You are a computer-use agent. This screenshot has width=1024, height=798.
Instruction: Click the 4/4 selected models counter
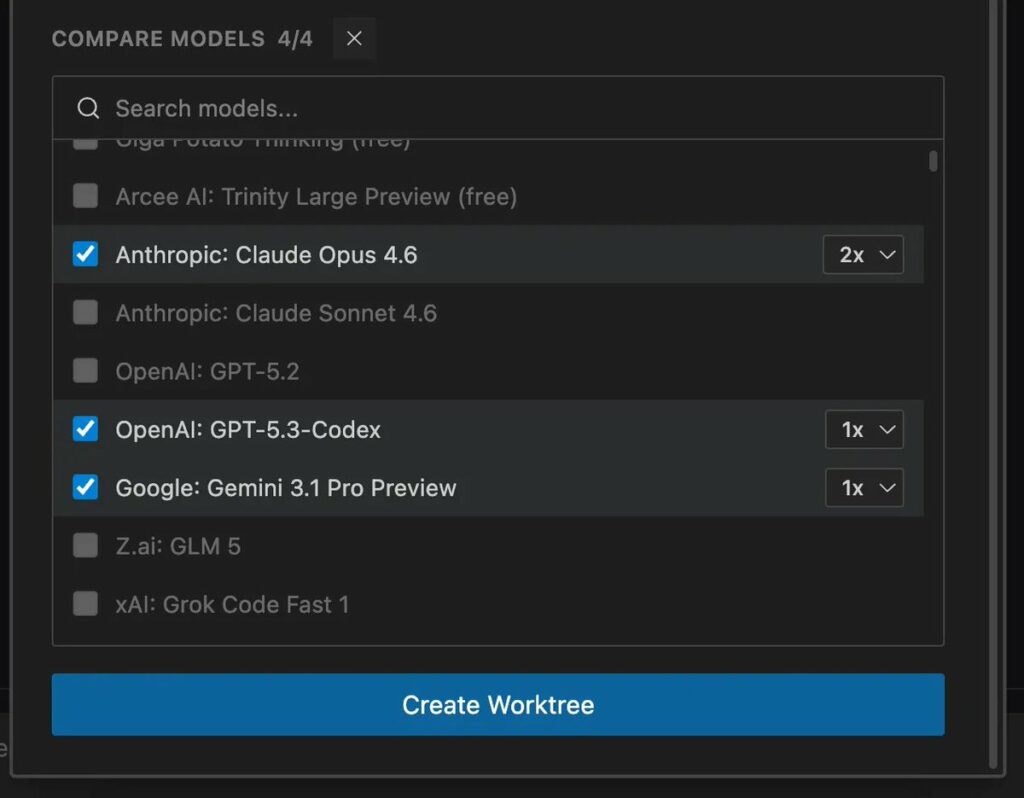coord(296,39)
